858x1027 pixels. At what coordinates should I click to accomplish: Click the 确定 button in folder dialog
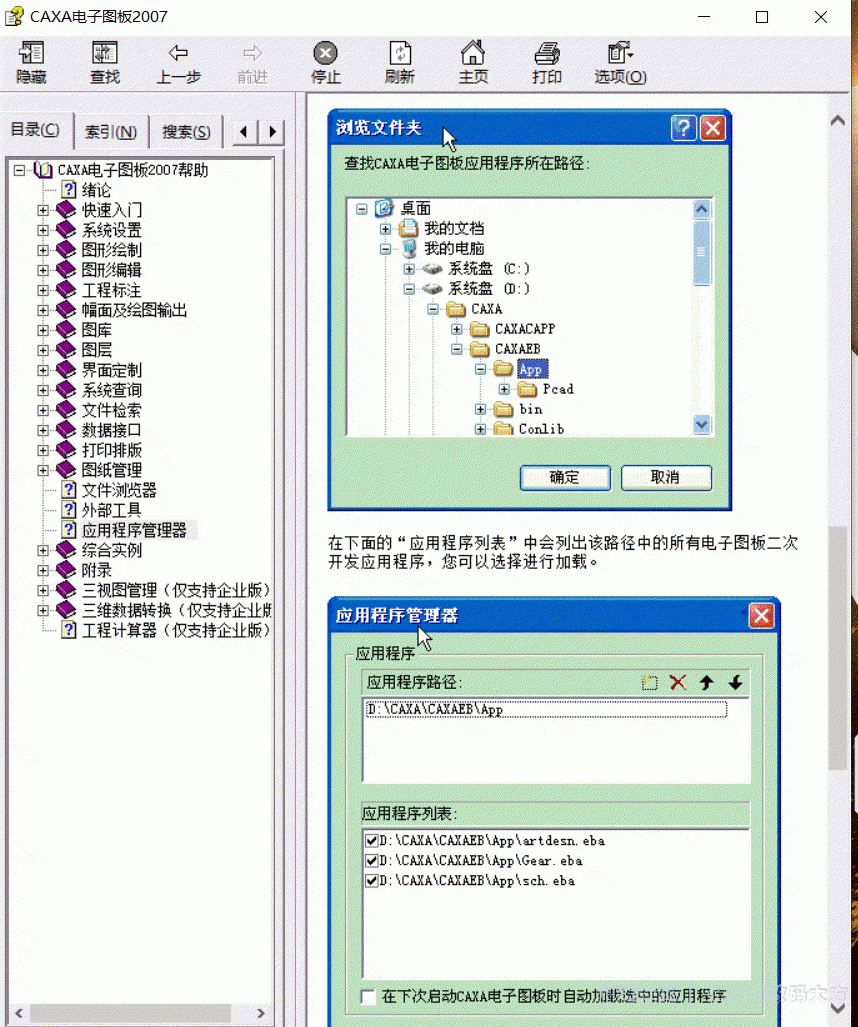pyautogui.click(x=565, y=477)
